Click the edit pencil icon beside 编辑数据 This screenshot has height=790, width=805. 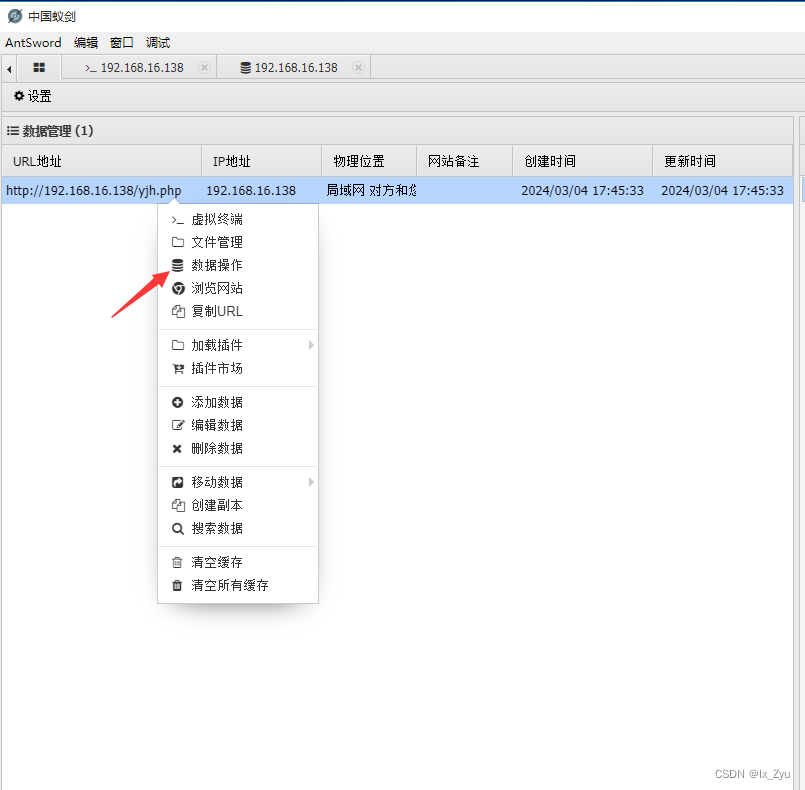[178, 426]
